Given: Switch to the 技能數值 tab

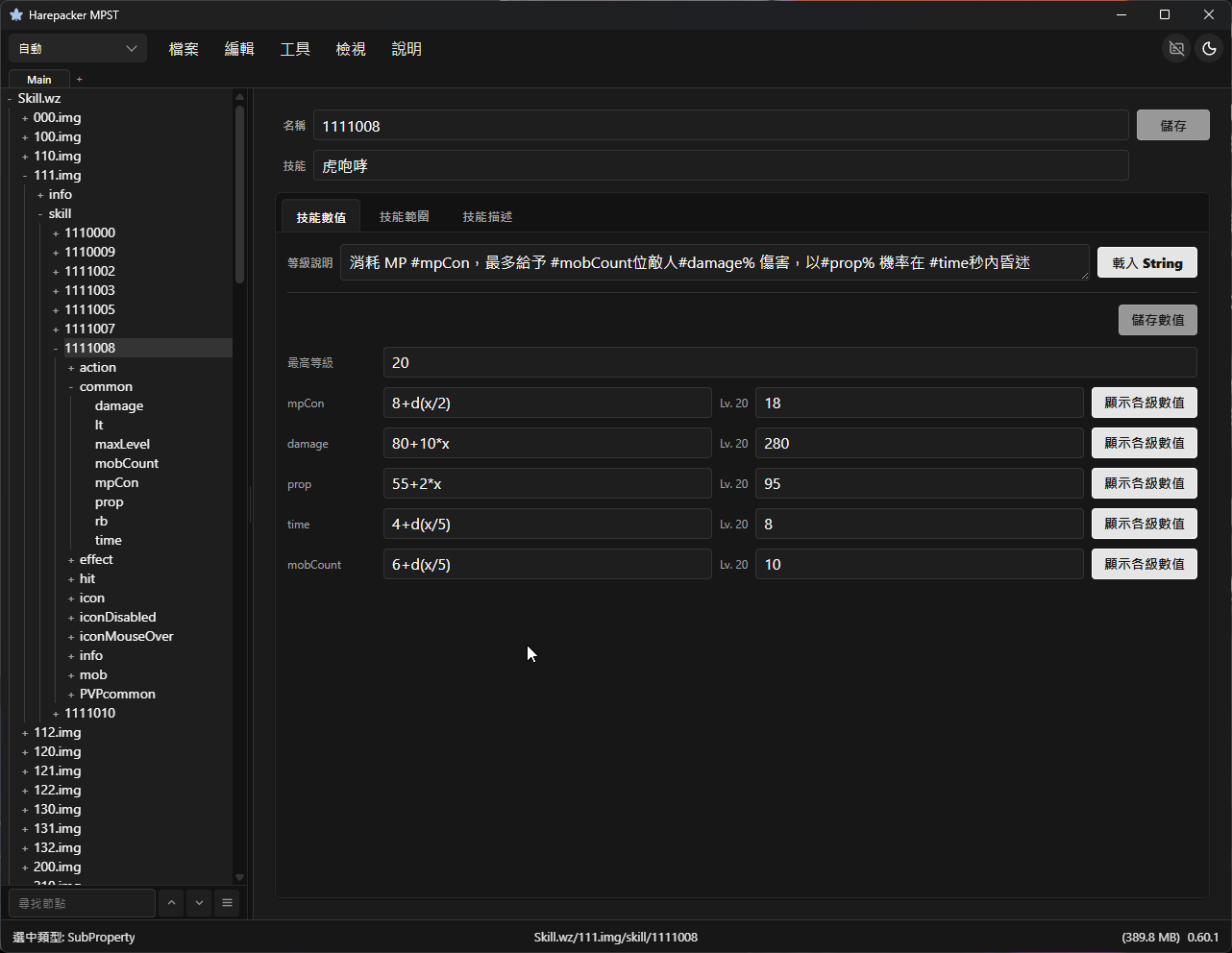Looking at the screenshot, I should coord(321,217).
